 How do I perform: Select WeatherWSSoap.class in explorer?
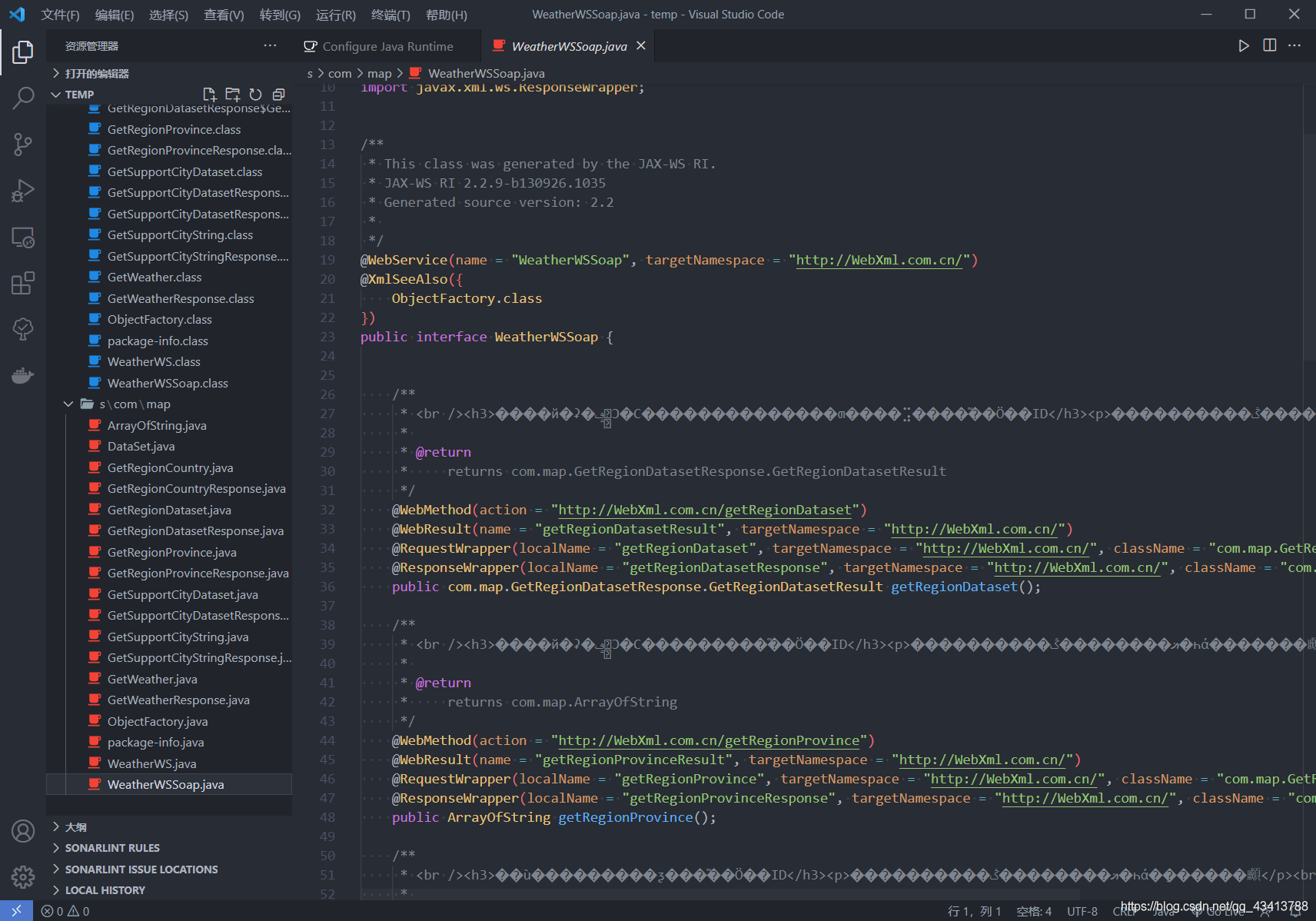coord(169,383)
